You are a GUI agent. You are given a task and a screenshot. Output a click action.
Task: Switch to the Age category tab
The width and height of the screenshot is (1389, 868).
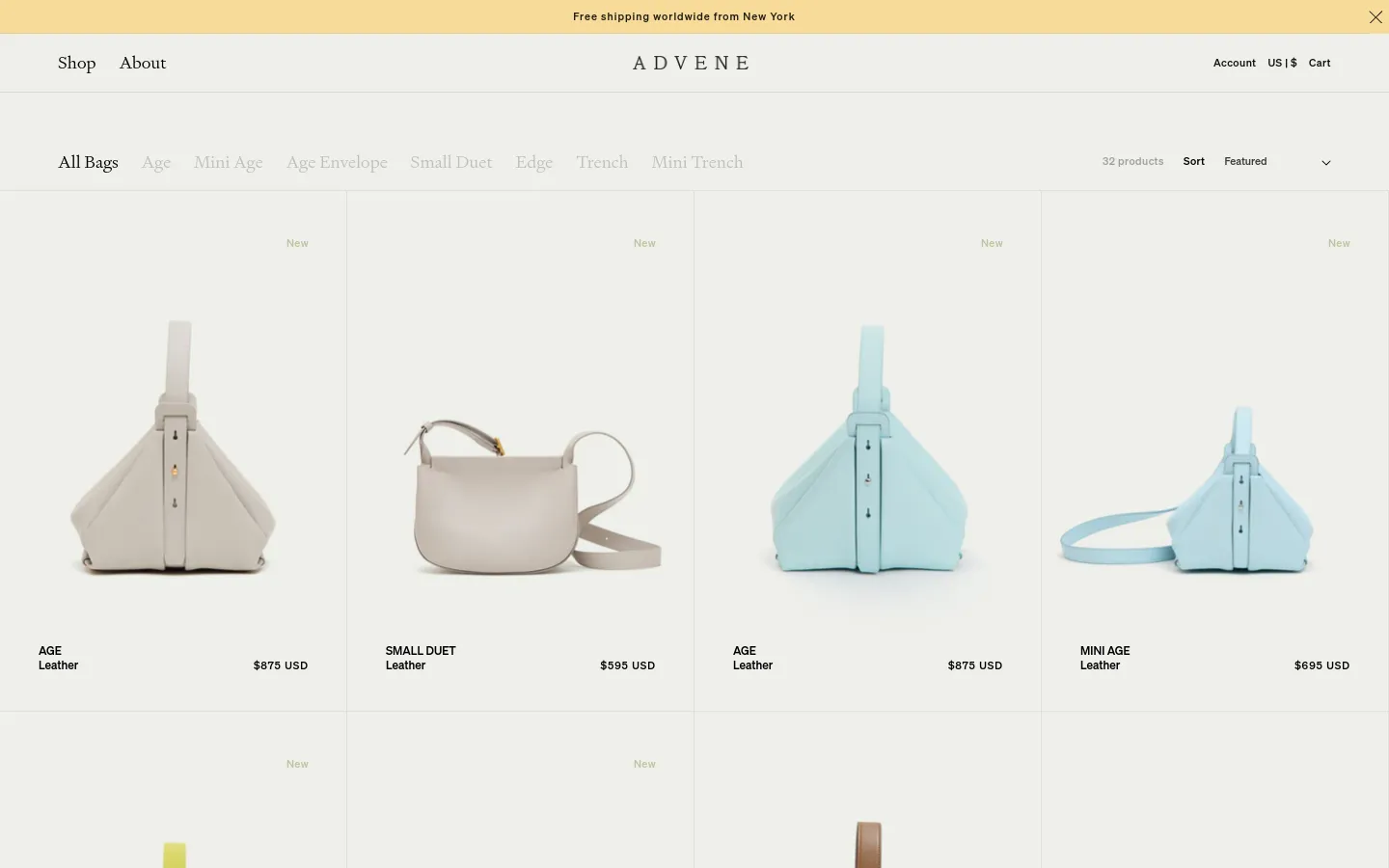tap(156, 162)
